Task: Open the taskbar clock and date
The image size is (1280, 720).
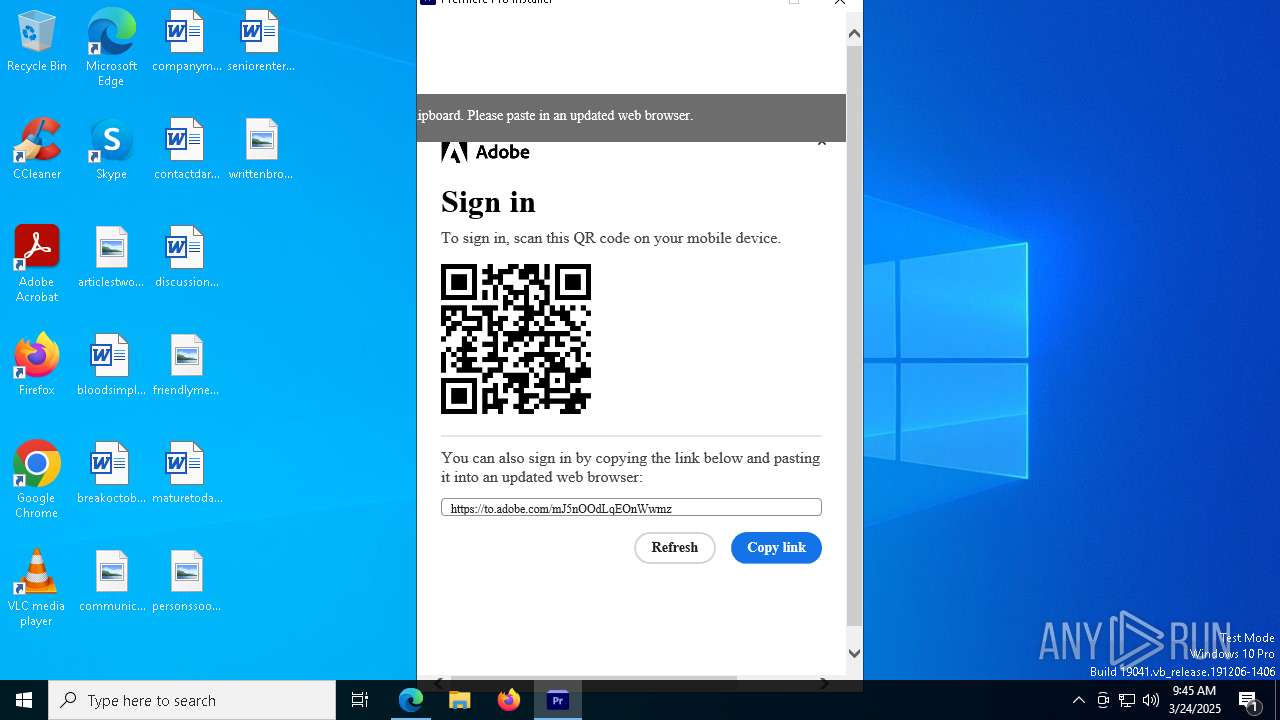Action: pos(1194,700)
